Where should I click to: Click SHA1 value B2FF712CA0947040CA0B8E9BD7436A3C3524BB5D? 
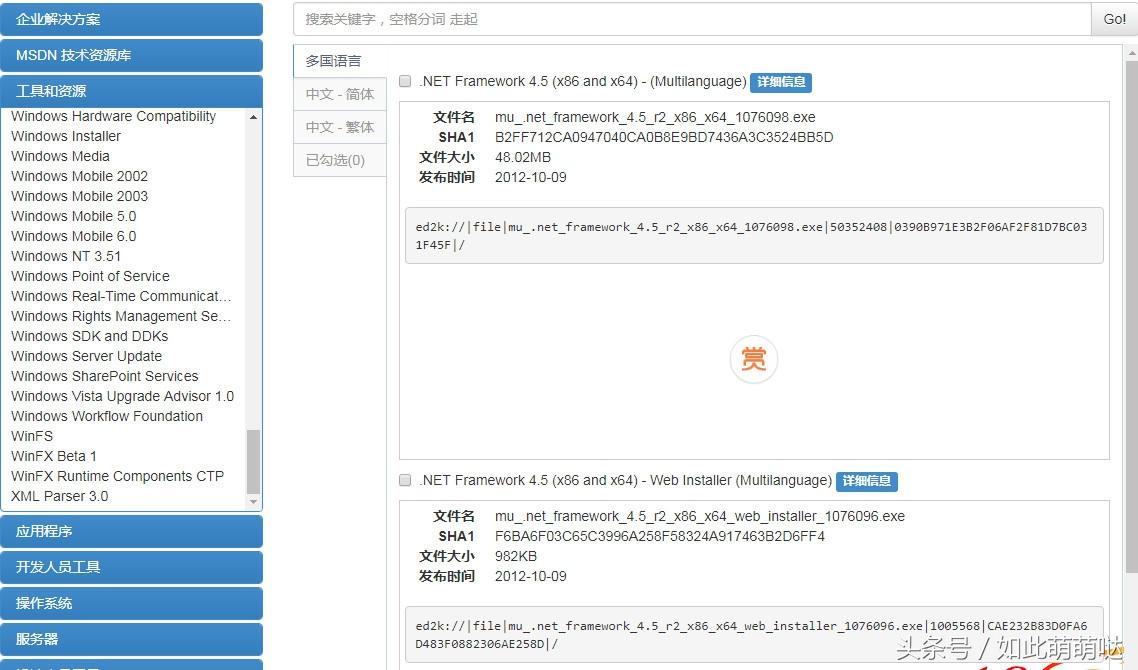pos(663,137)
